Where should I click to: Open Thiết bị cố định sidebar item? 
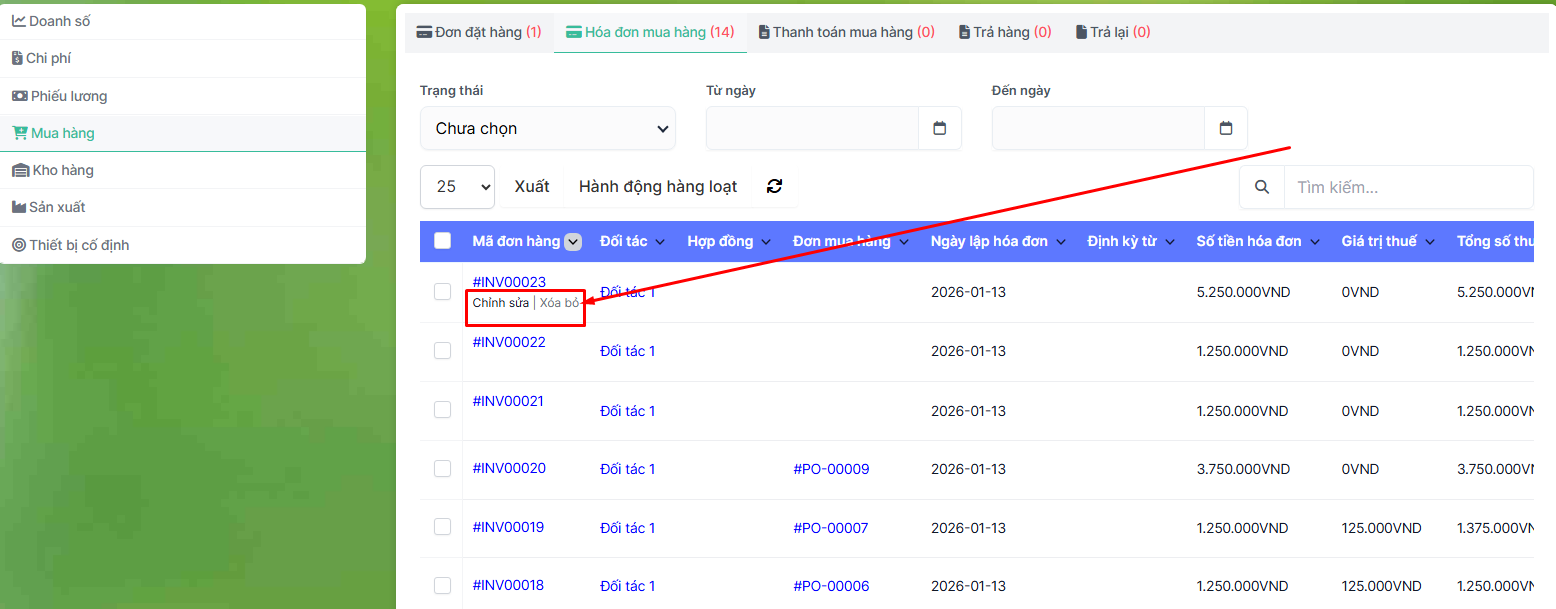[x=79, y=245]
